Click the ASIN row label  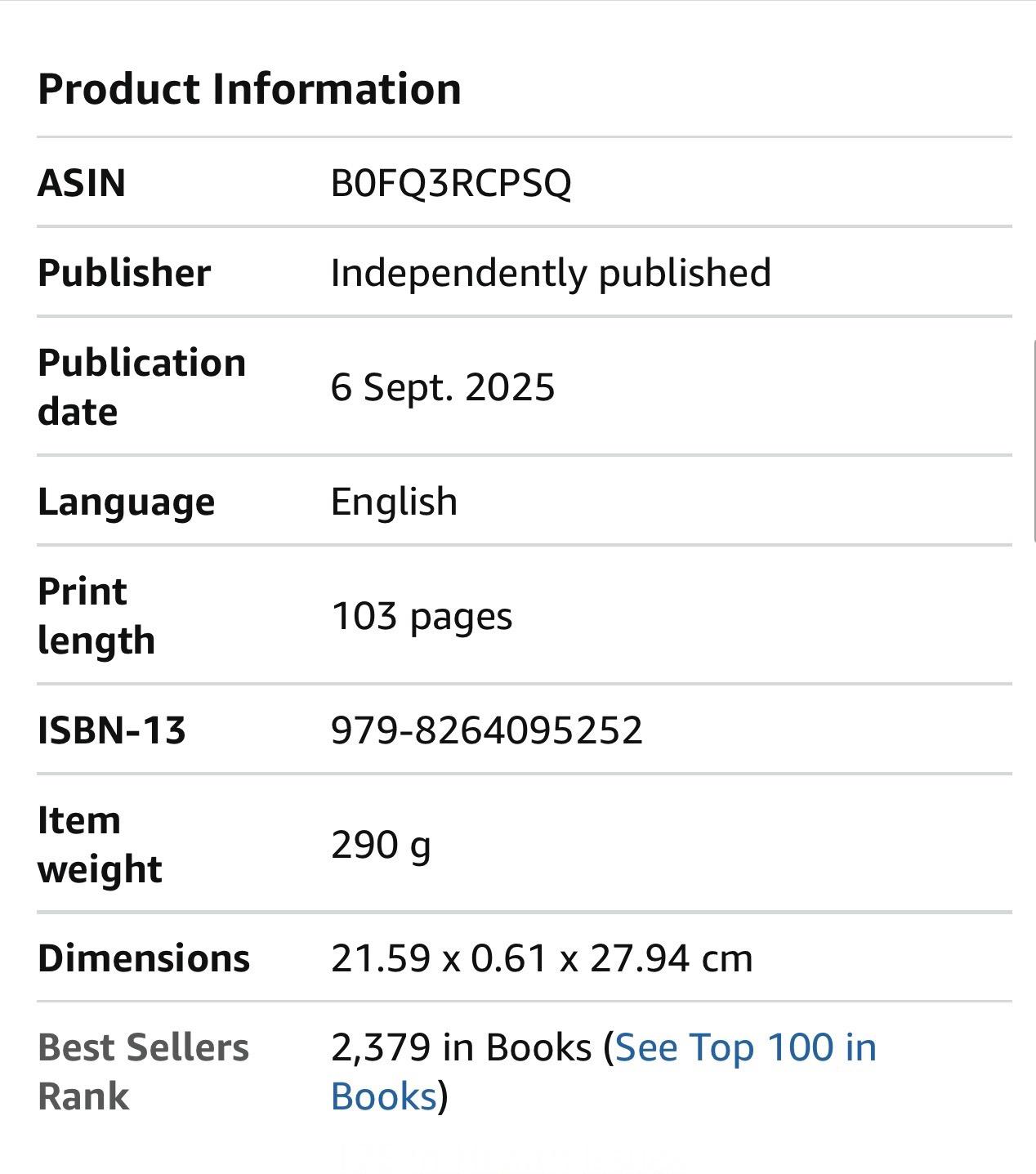point(82,183)
